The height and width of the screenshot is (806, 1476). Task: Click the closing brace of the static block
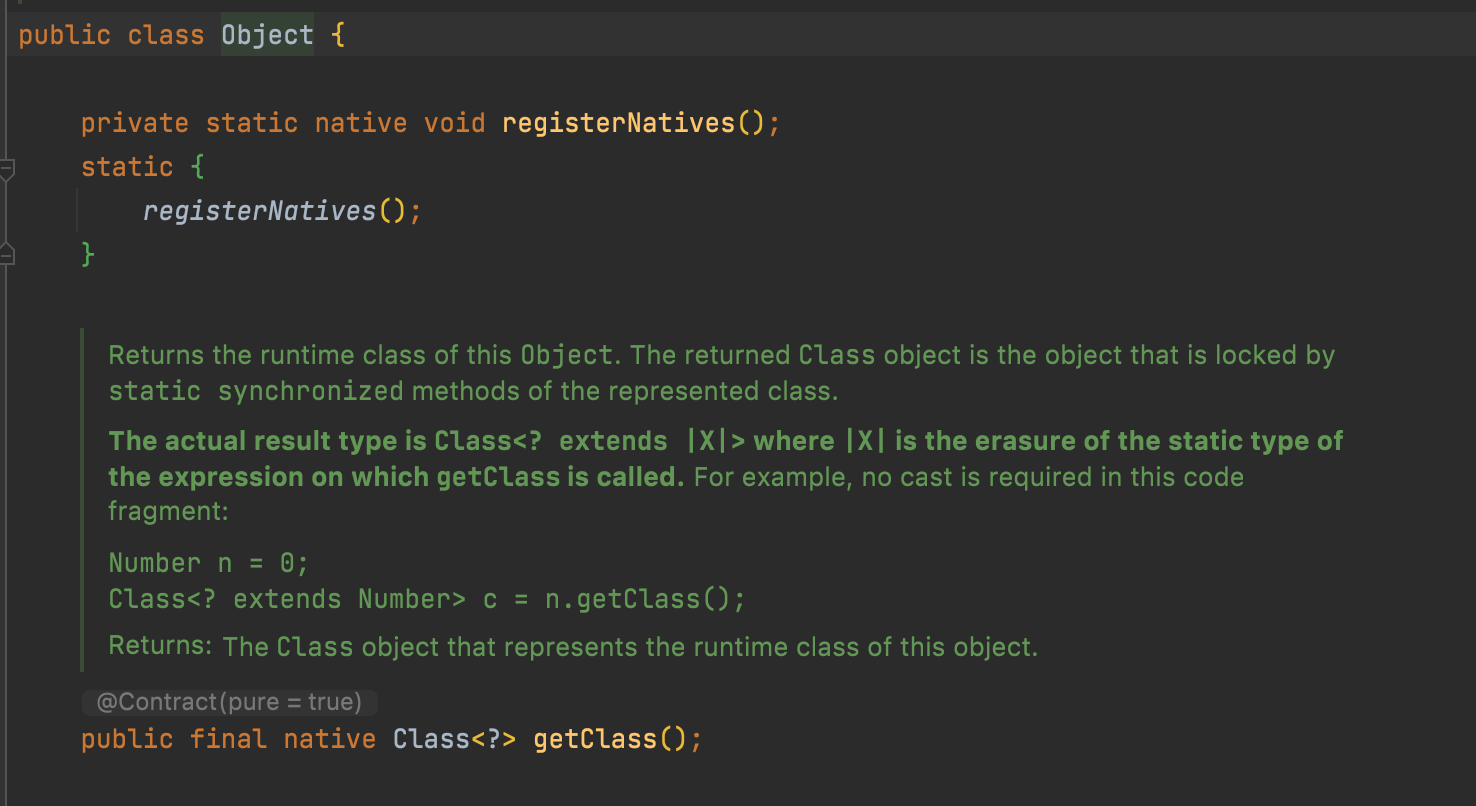pos(88,255)
